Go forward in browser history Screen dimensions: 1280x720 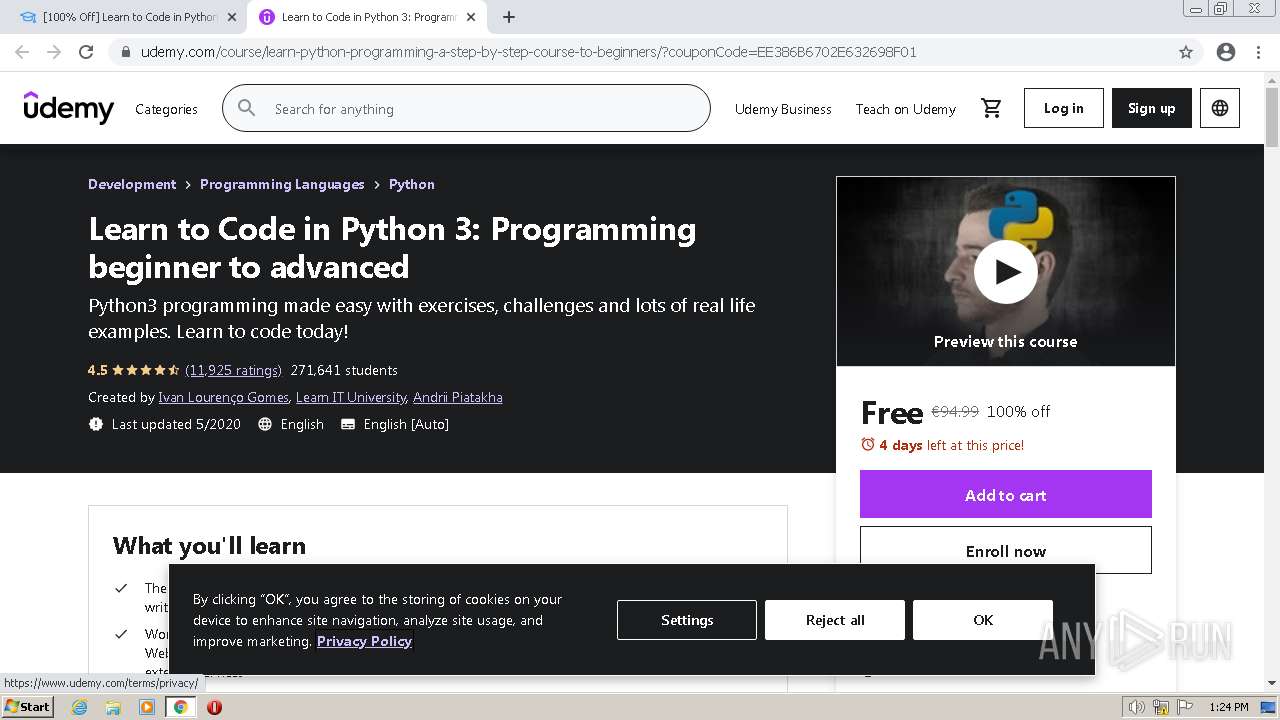[x=54, y=52]
